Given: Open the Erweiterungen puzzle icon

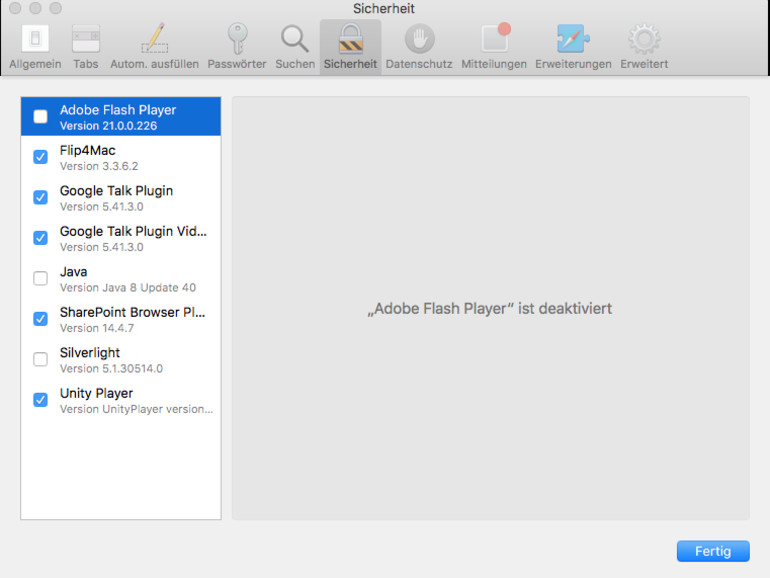Looking at the screenshot, I should pos(573,38).
